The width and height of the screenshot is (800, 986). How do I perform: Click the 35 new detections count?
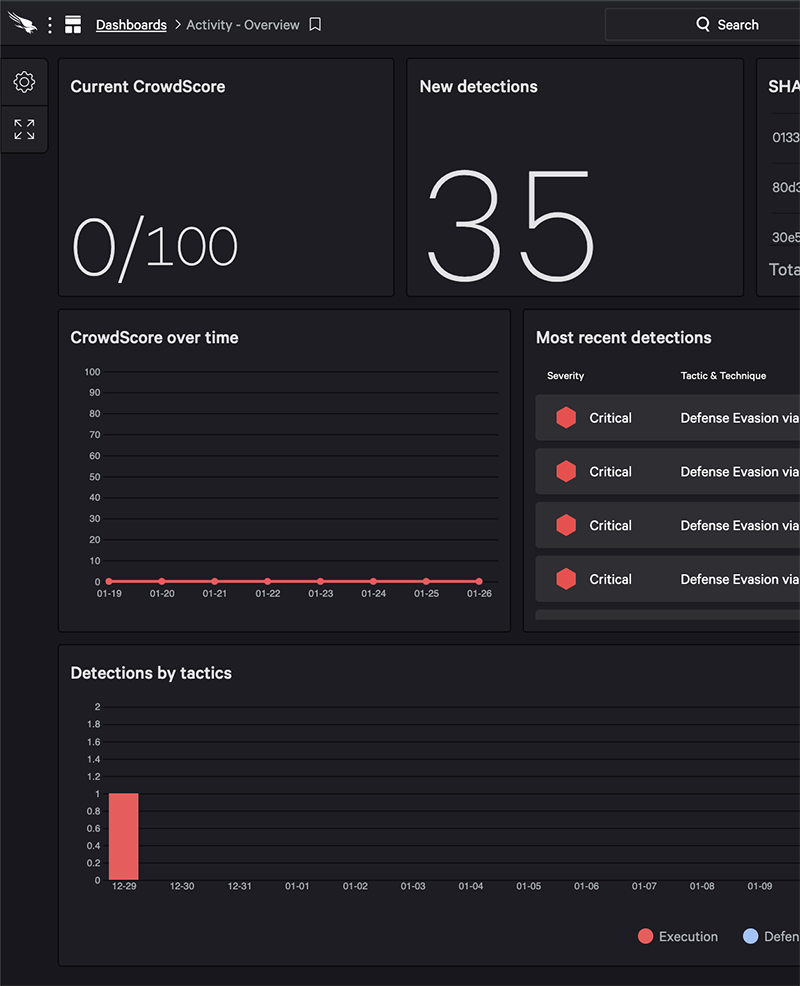[510, 227]
